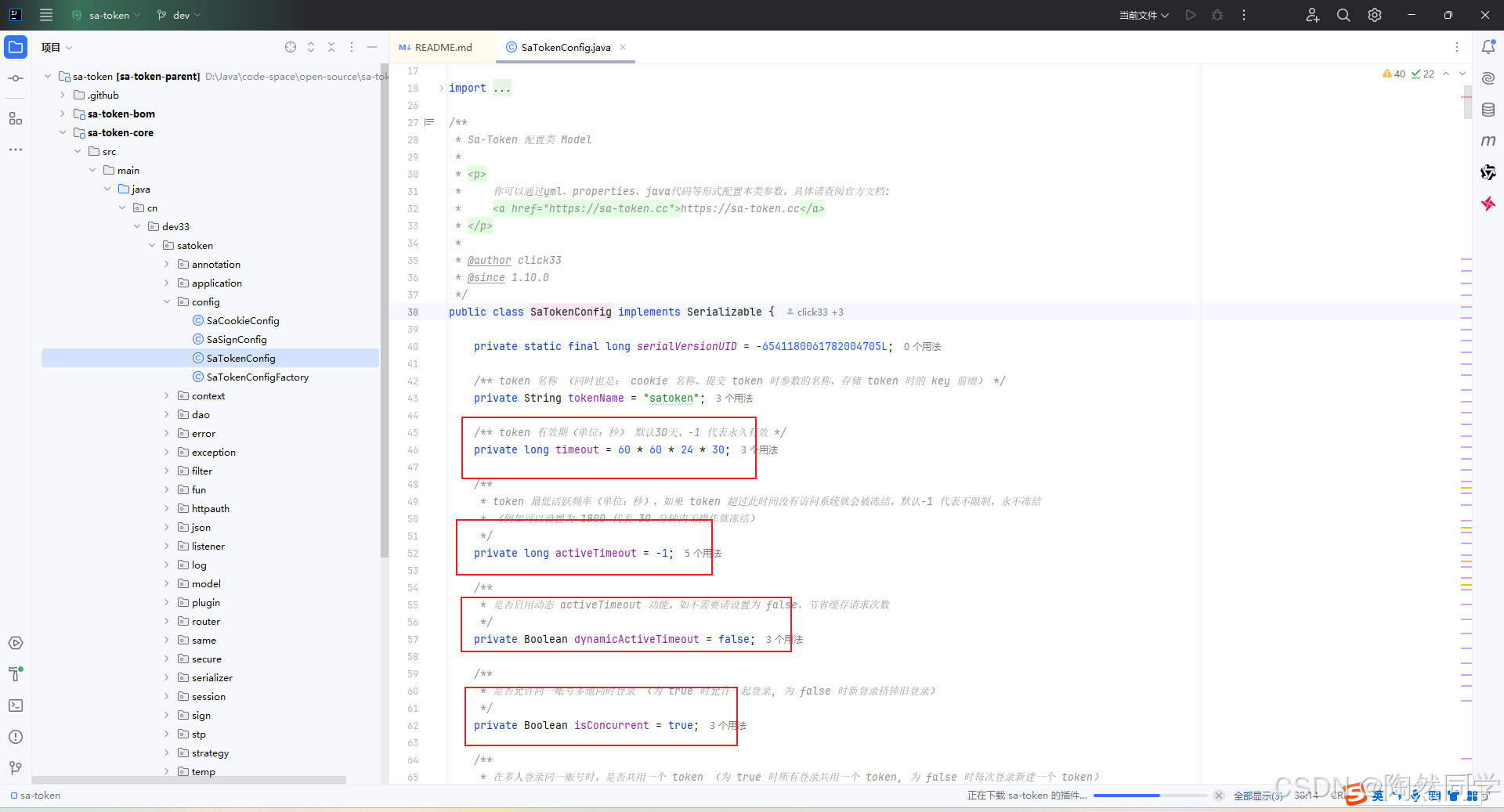1504x812 pixels.
Task: Open the AI Assistant spiral icon
Action: pyautogui.click(x=1488, y=78)
